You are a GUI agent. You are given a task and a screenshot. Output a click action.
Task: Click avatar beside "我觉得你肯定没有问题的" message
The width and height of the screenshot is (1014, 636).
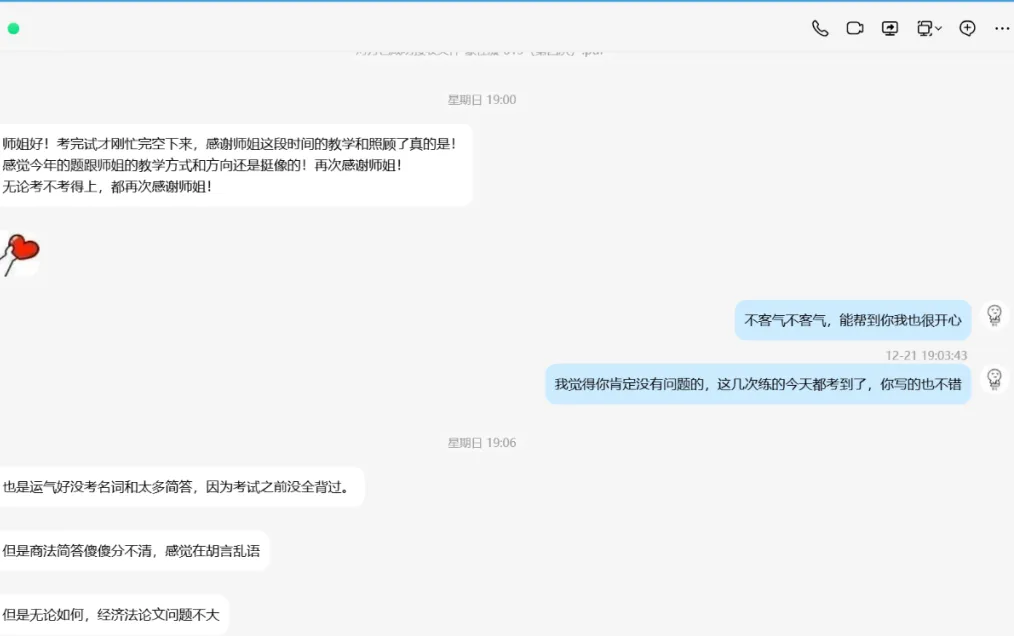994,378
